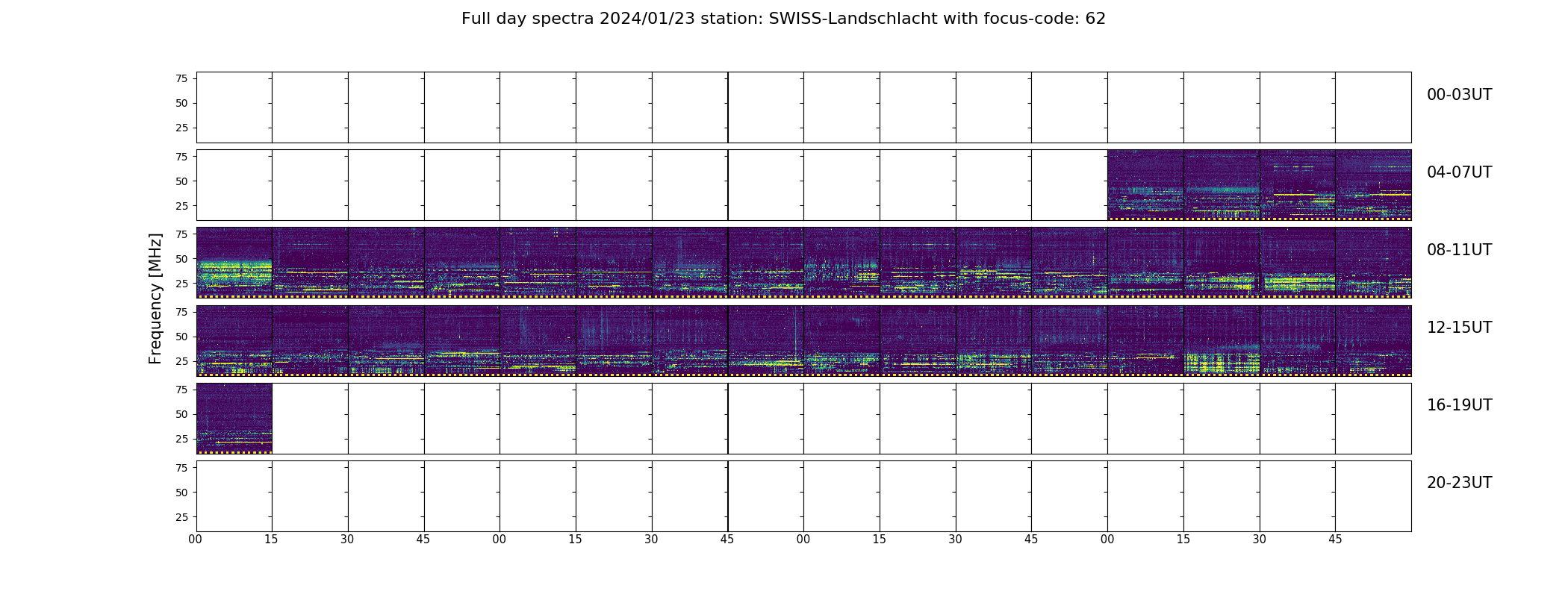Image resolution: width=1568 pixels, height=597 pixels.
Task: Open the 08:00–08:15 spectrogram with bright yellow band
Action: pyautogui.click(x=234, y=263)
